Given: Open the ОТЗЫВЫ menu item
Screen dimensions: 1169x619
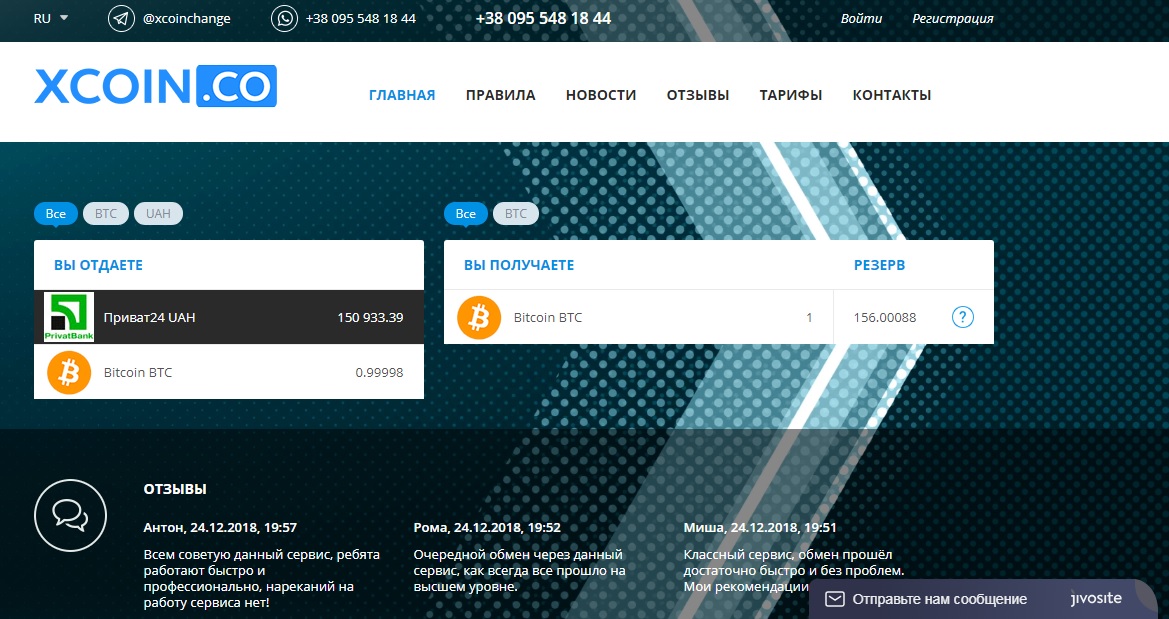Looking at the screenshot, I should (698, 95).
